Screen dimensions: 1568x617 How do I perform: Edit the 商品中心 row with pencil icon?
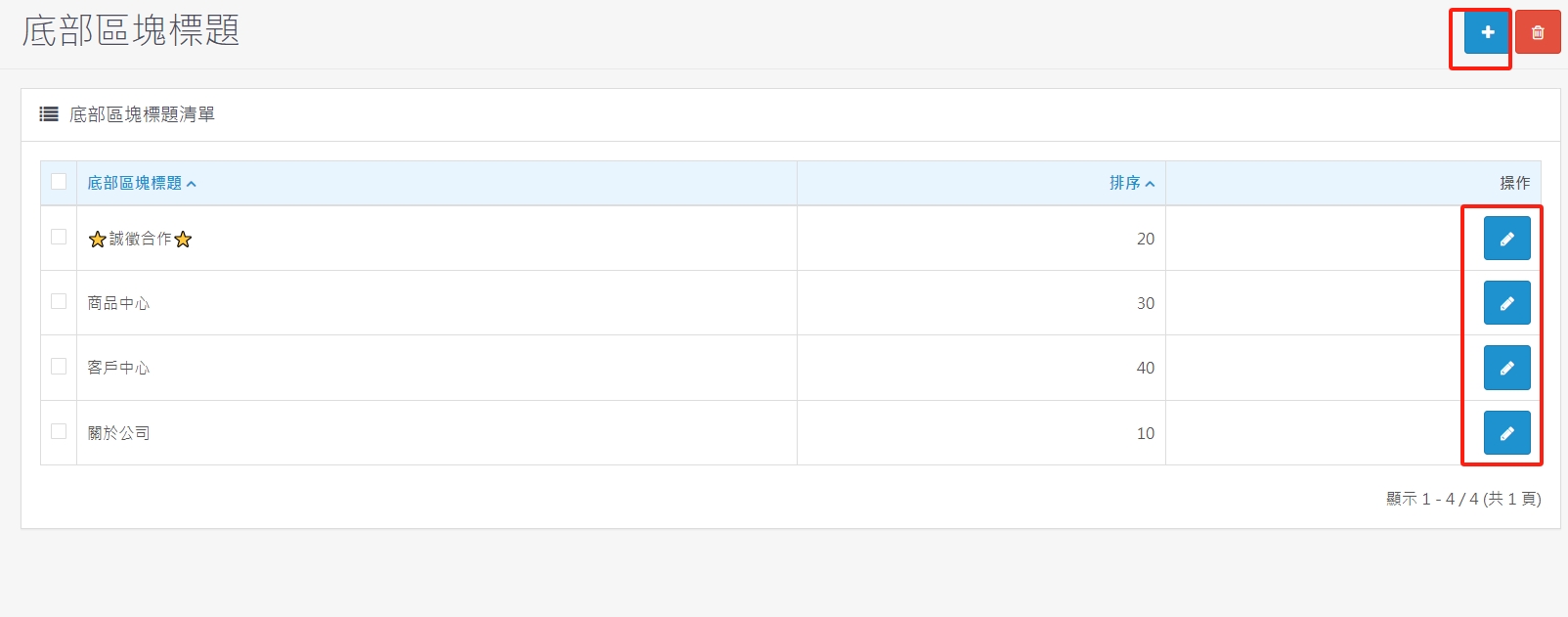click(x=1506, y=303)
